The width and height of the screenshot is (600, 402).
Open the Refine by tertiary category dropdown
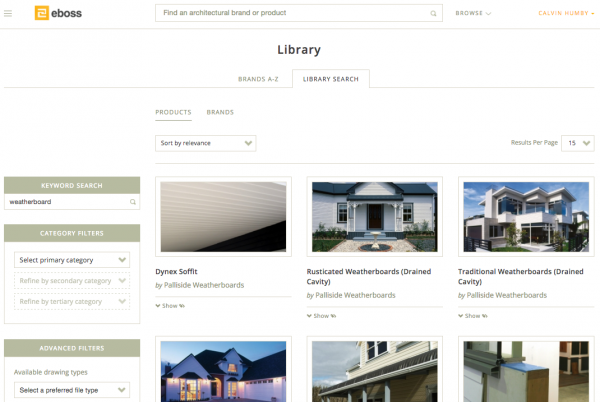pyautogui.click(x=72, y=301)
